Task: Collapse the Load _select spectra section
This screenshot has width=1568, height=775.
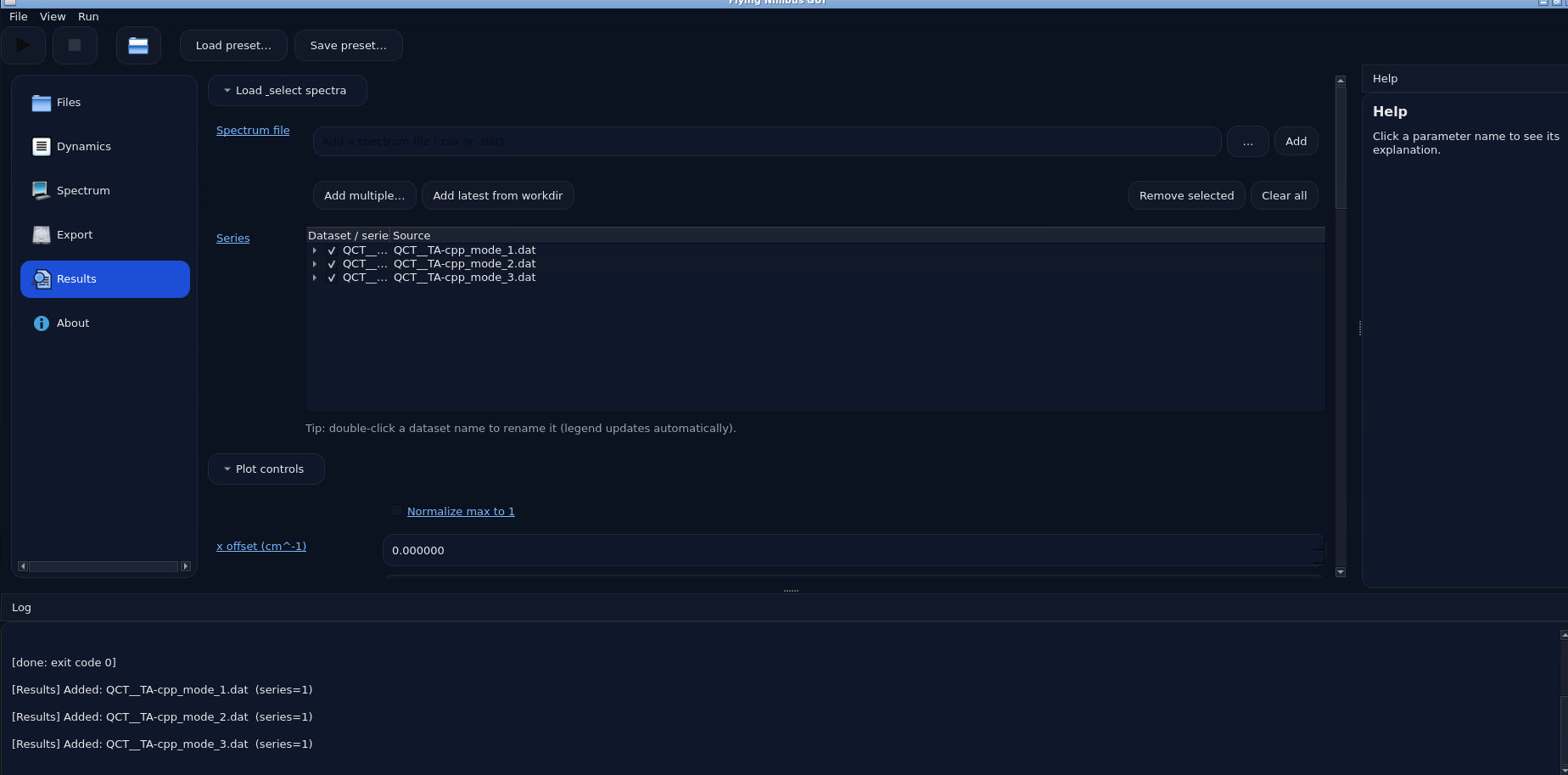Action: (287, 91)
